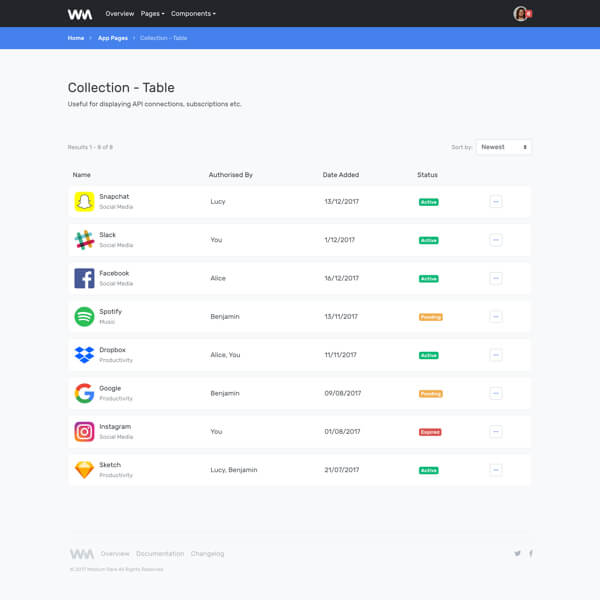Screen dimensions: 600x600
Task: Click the Instagram logo icon
Action: click(x=84, y=432)
